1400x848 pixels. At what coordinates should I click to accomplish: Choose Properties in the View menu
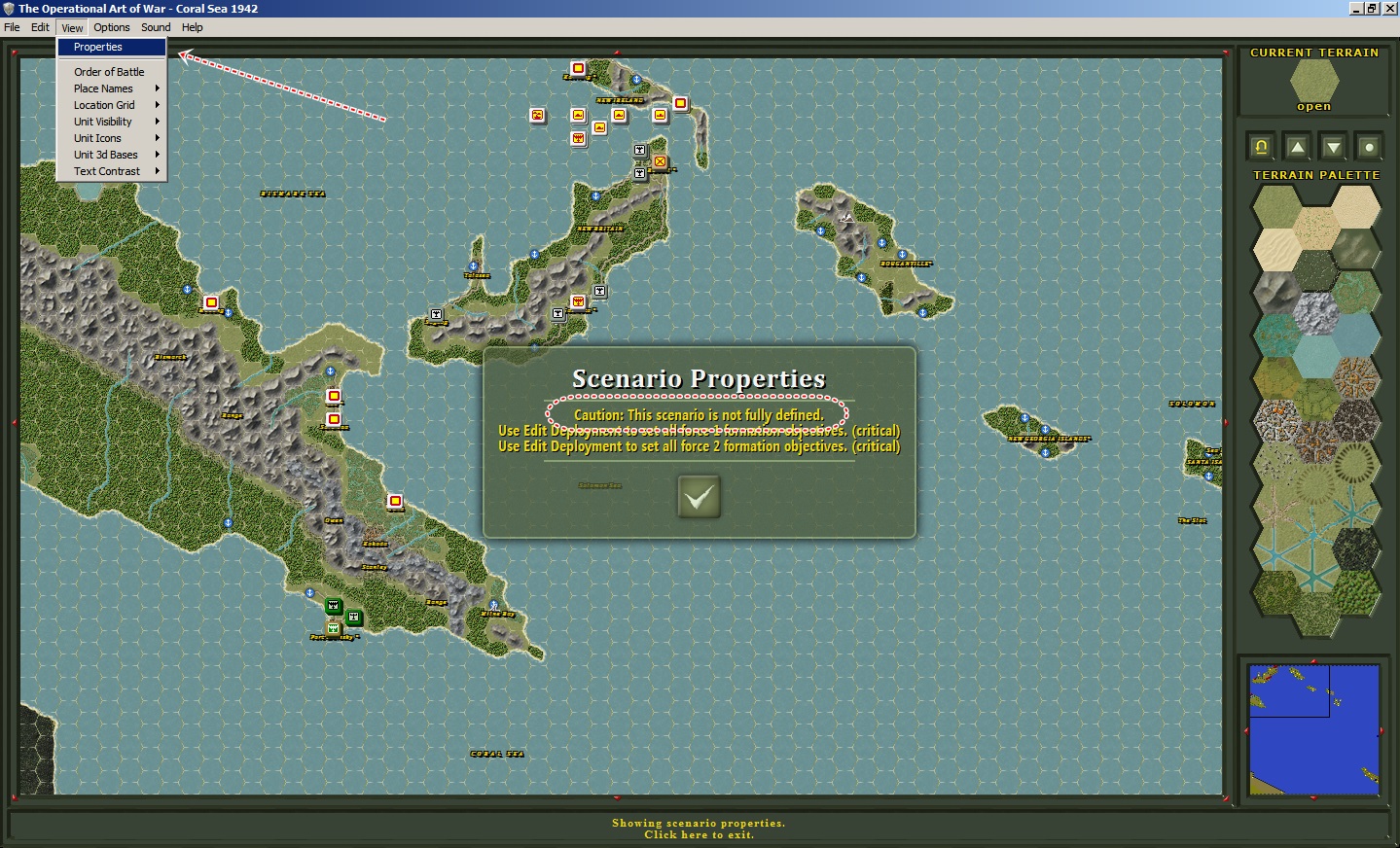112,47
